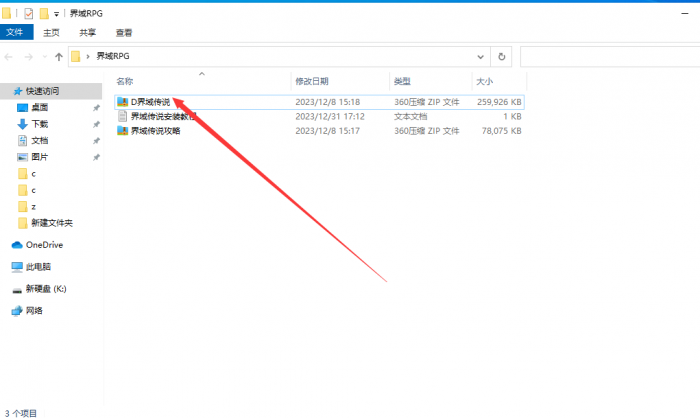Click the OneDrive cloud icon
The width and height of the screenshot is (700, 418).
17,245
